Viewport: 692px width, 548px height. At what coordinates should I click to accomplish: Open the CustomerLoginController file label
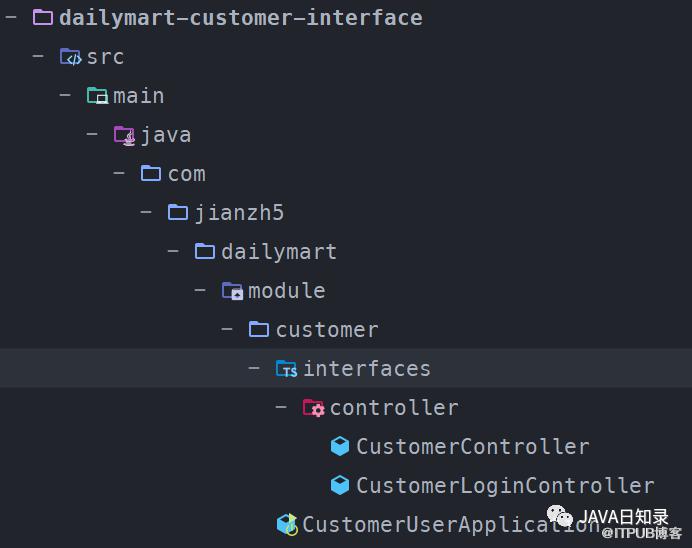coord(505,485)
